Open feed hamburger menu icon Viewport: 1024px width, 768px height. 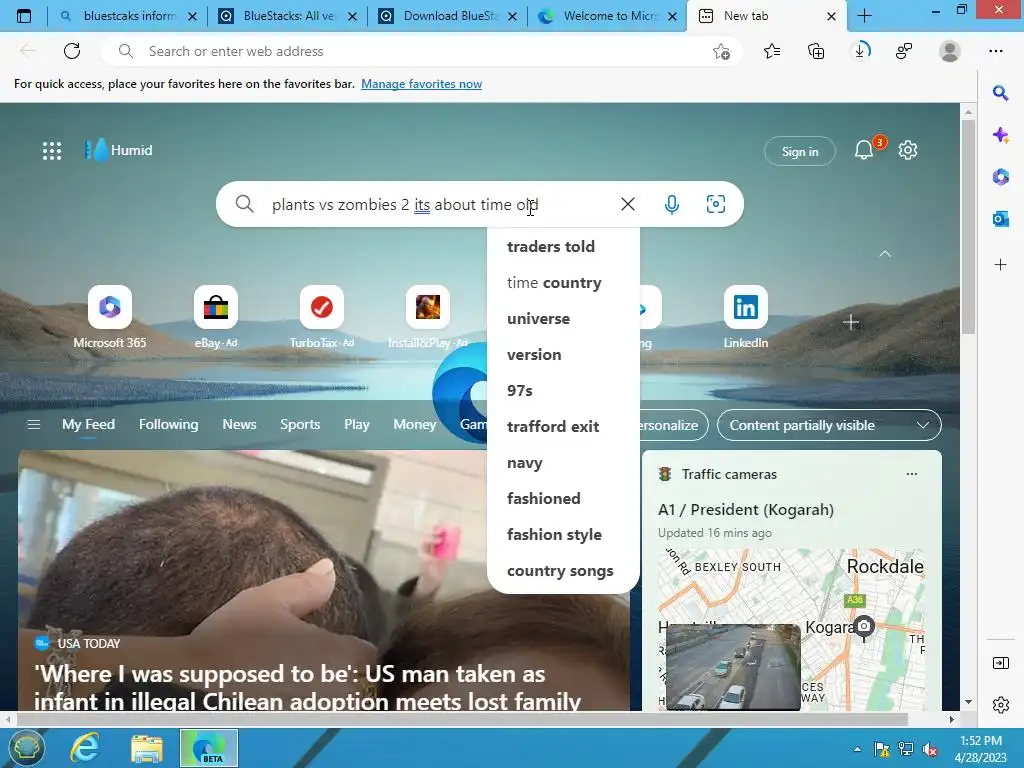point(34,425)
